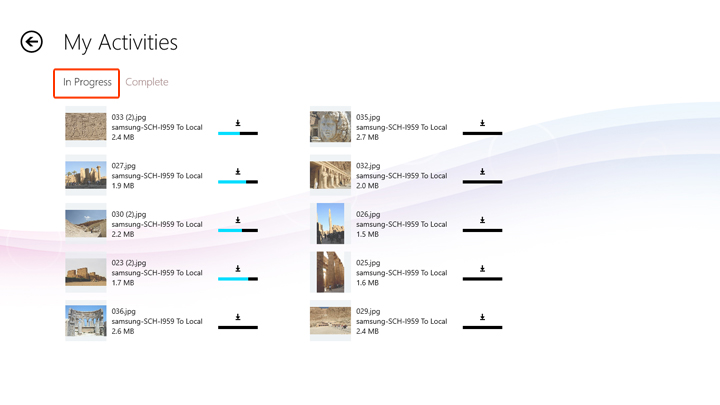Select the 035.jpg statue thumbnail

[x=330, y=127]
